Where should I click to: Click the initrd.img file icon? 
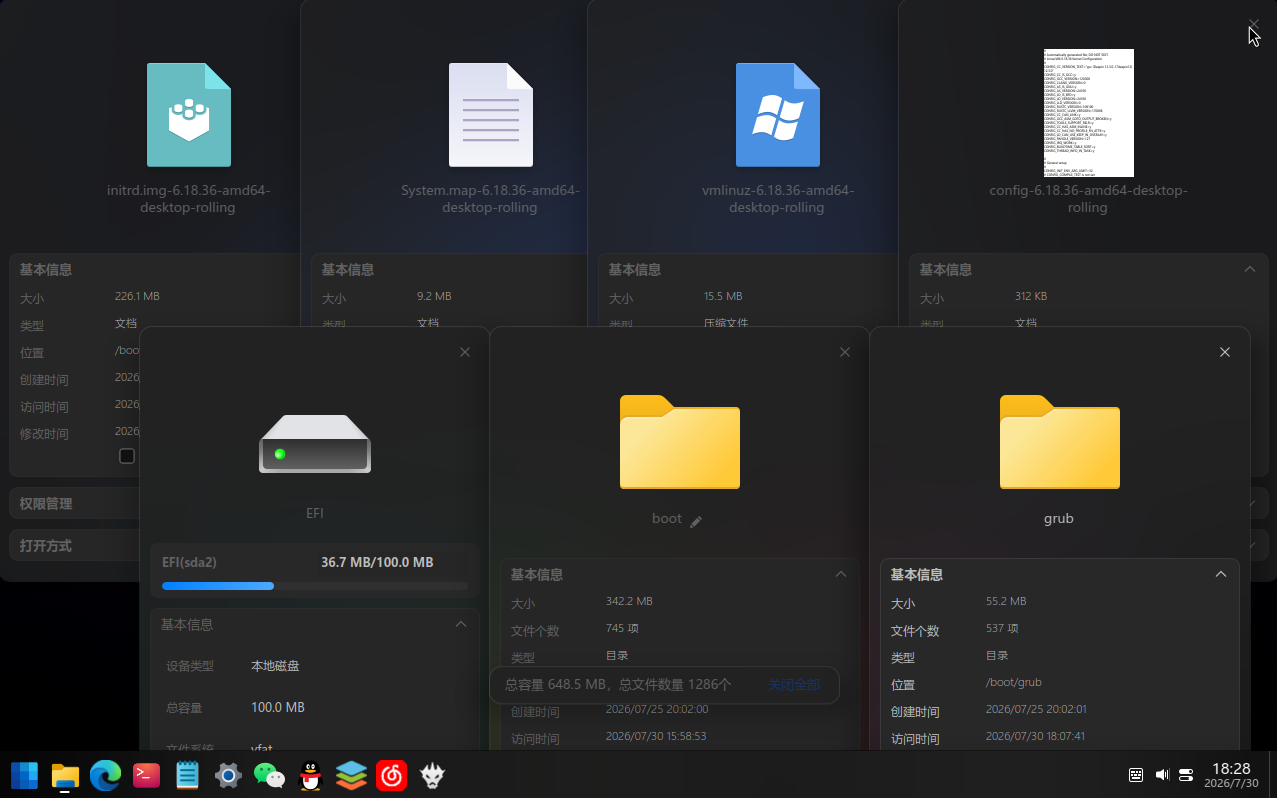[189, 115]
